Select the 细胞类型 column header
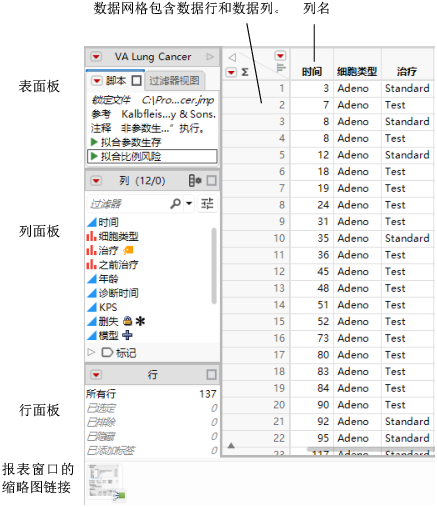Screen dimensions: 437x507 click(x=357, y=71)
